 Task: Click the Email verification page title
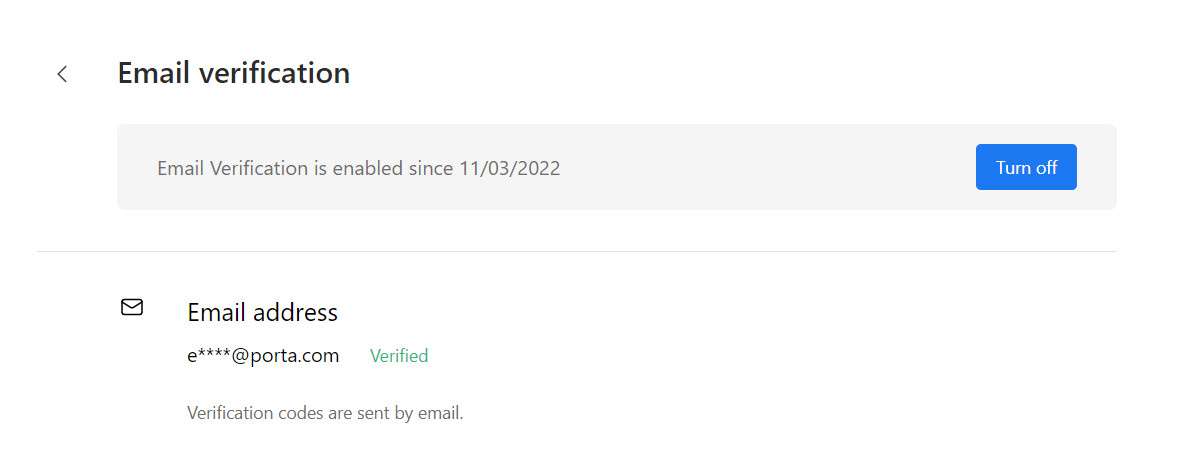click(234, 73)
